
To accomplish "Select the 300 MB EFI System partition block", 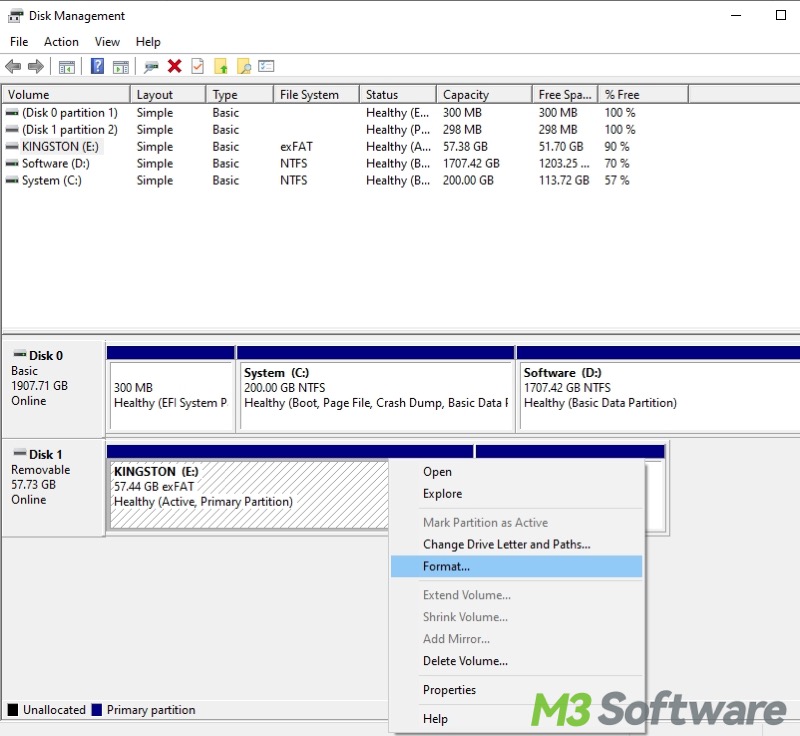I will point(170,389).
